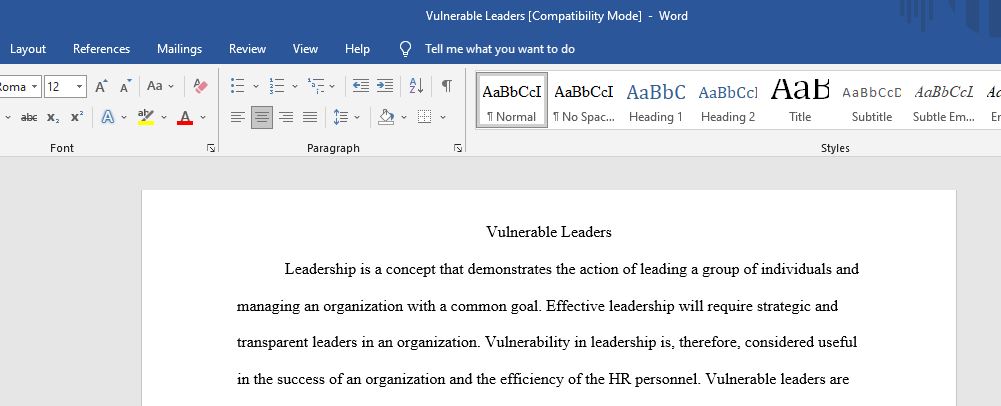This screenshot has height=406, width=1001.
Task: Start a bulleted list
Action: pyautogui.click(x=237, y=86)
